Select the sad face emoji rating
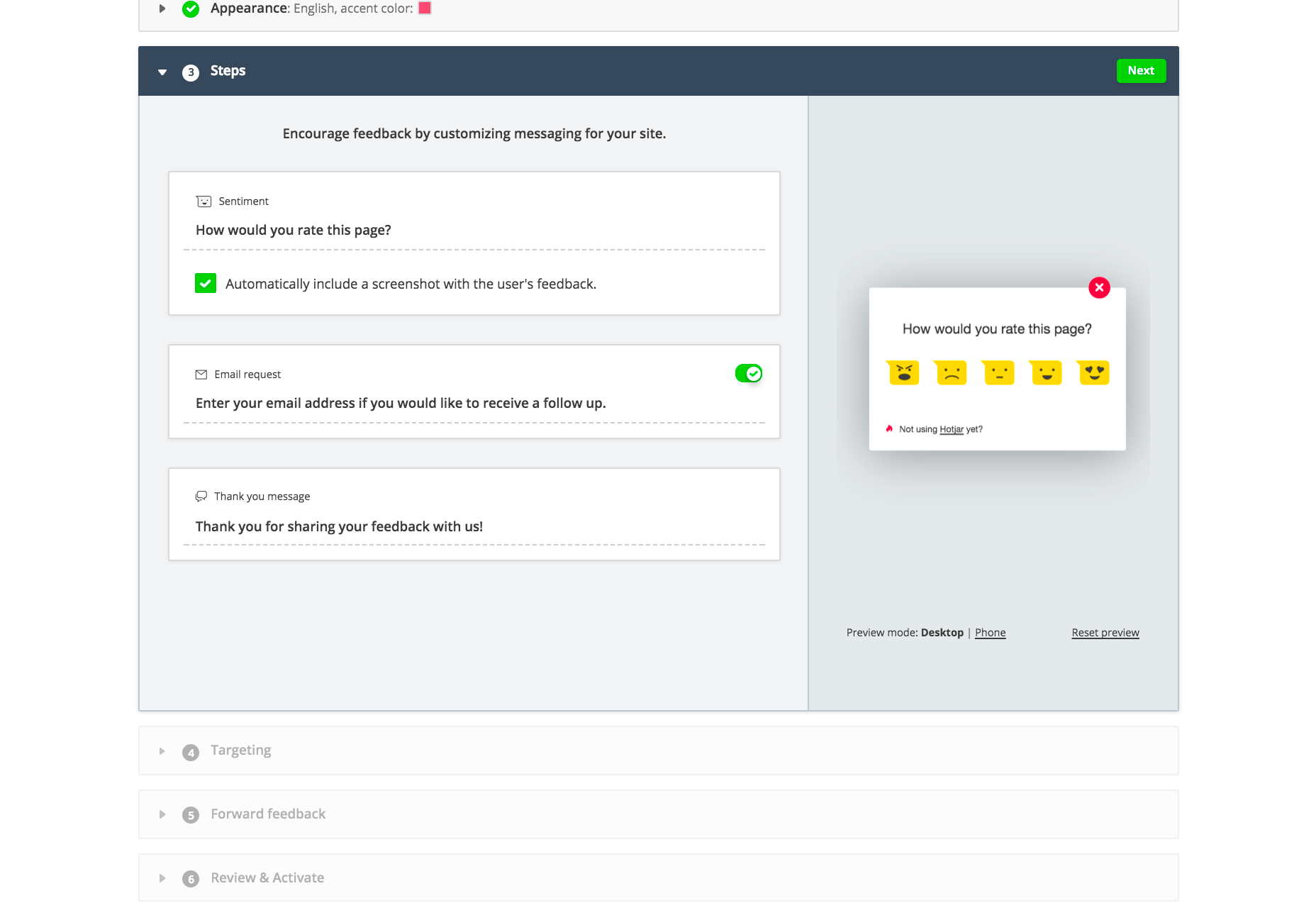1316x908 pixels. click(951, 372)
